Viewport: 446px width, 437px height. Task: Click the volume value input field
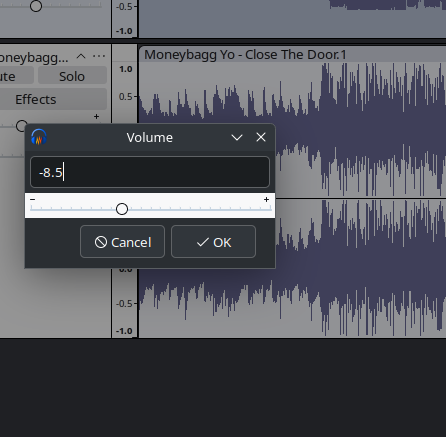[150, 172]
